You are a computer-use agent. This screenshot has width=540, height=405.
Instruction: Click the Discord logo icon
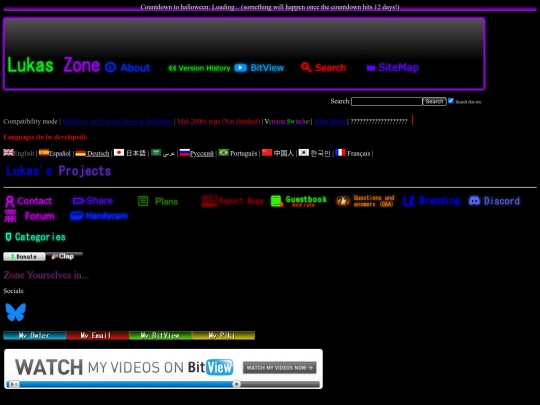474,201
